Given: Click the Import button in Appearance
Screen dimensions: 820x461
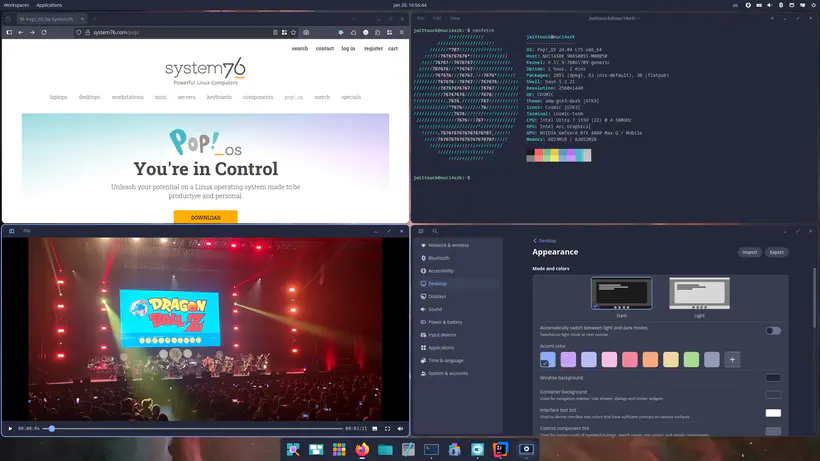Looking at the screenshot, I should 749,252.
